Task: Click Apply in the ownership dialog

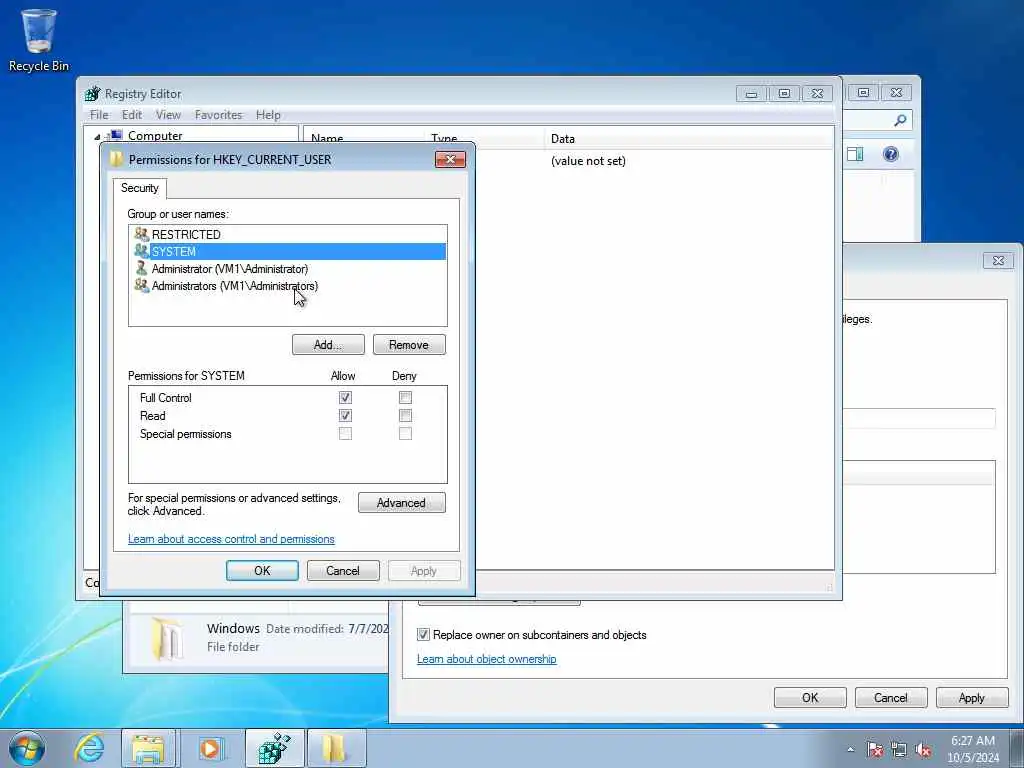Action: [x=972, y=697]
